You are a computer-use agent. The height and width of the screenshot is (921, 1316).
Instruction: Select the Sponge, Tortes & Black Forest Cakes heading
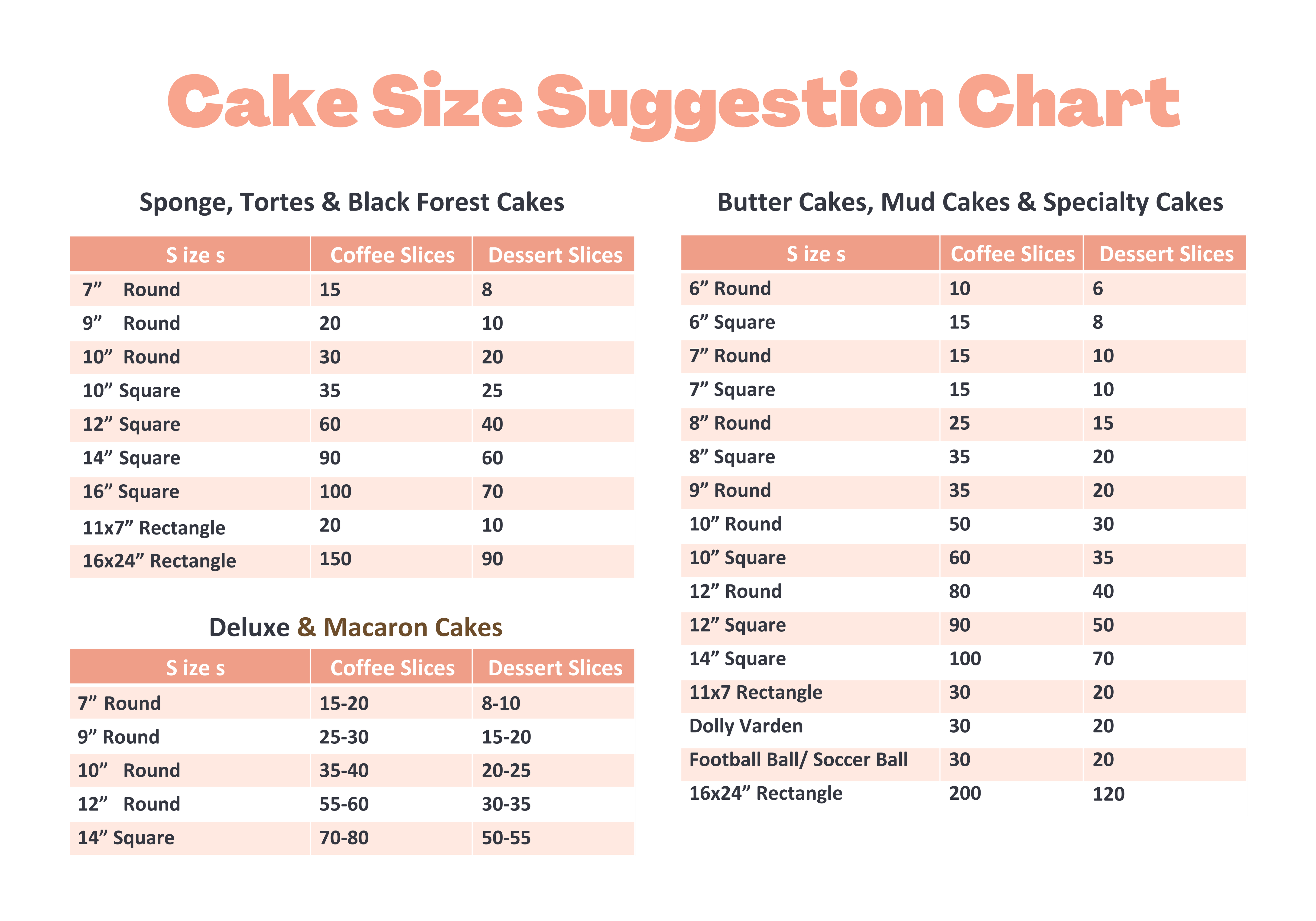coord(351,202)
